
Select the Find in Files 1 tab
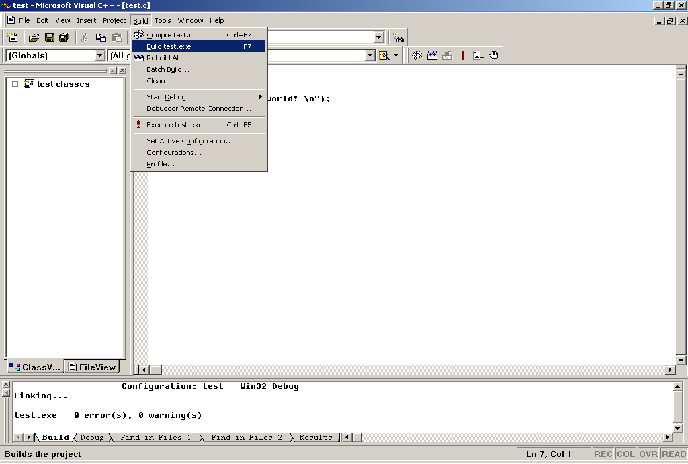coord(156,437)
